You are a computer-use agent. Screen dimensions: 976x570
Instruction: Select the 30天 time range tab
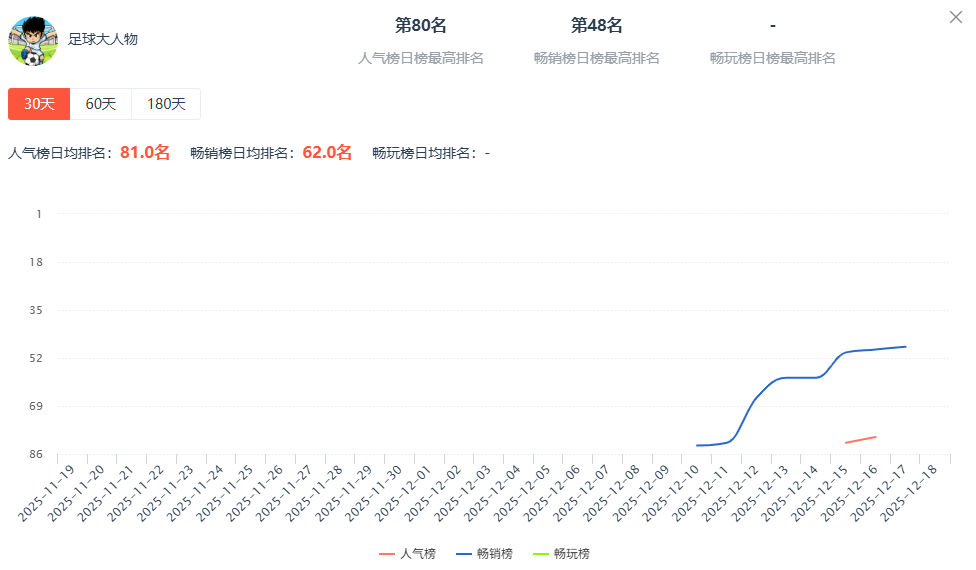point(39,104)
